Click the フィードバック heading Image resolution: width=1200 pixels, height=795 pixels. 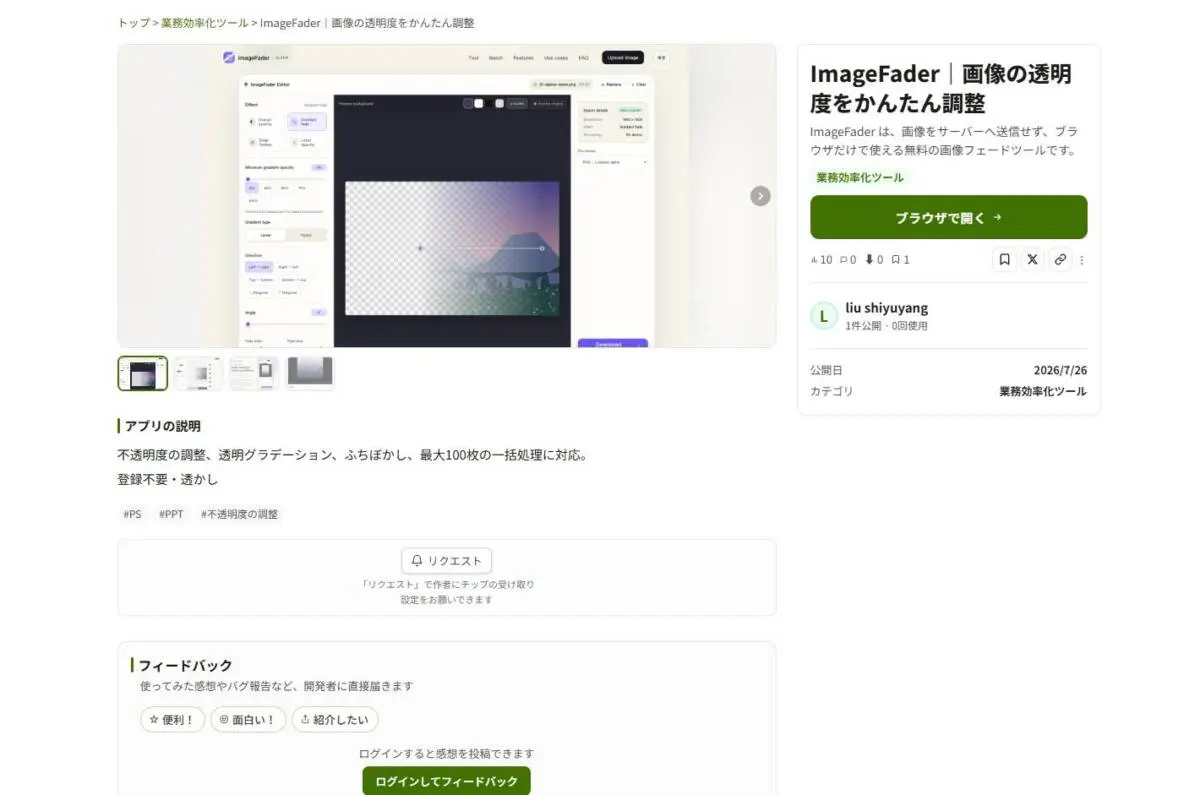click(x=185, y=665)
